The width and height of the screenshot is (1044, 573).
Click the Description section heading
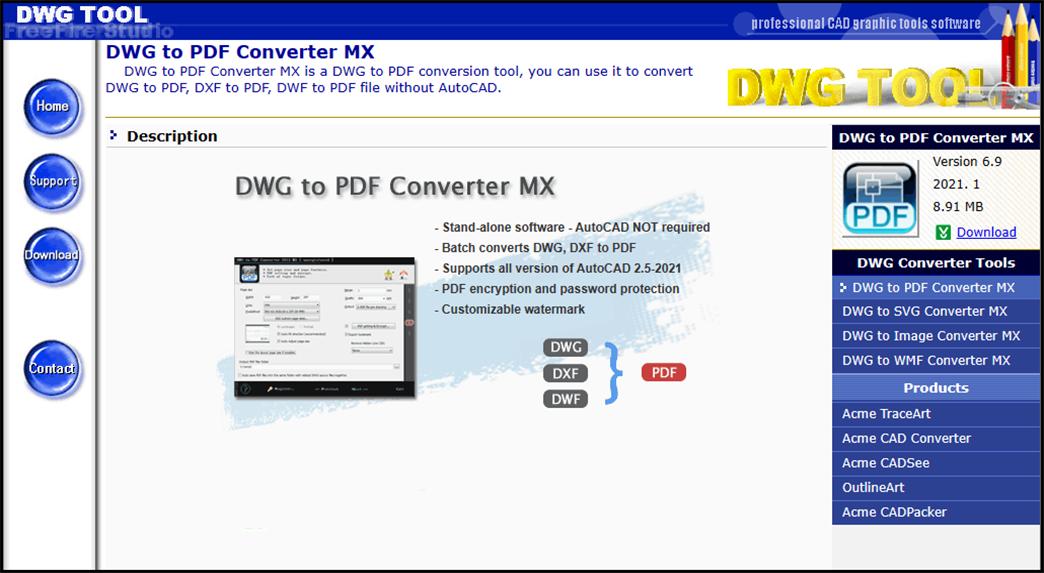click(172, 136)
